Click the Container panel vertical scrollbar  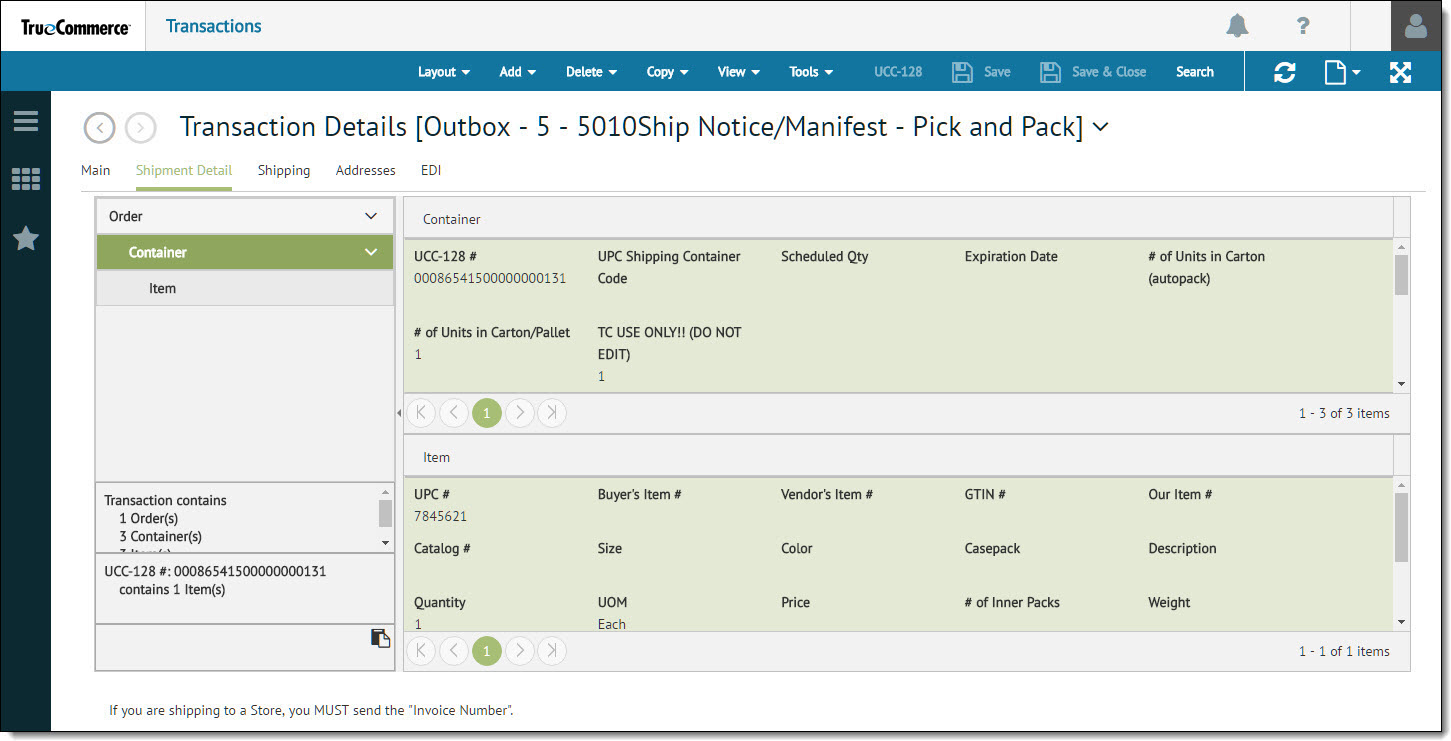point(1401,275)
